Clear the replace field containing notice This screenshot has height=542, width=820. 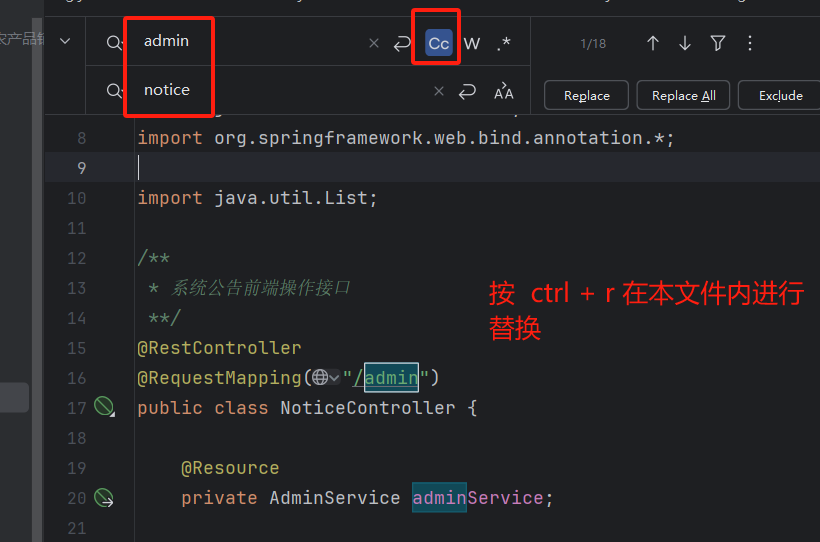point(439,92)
